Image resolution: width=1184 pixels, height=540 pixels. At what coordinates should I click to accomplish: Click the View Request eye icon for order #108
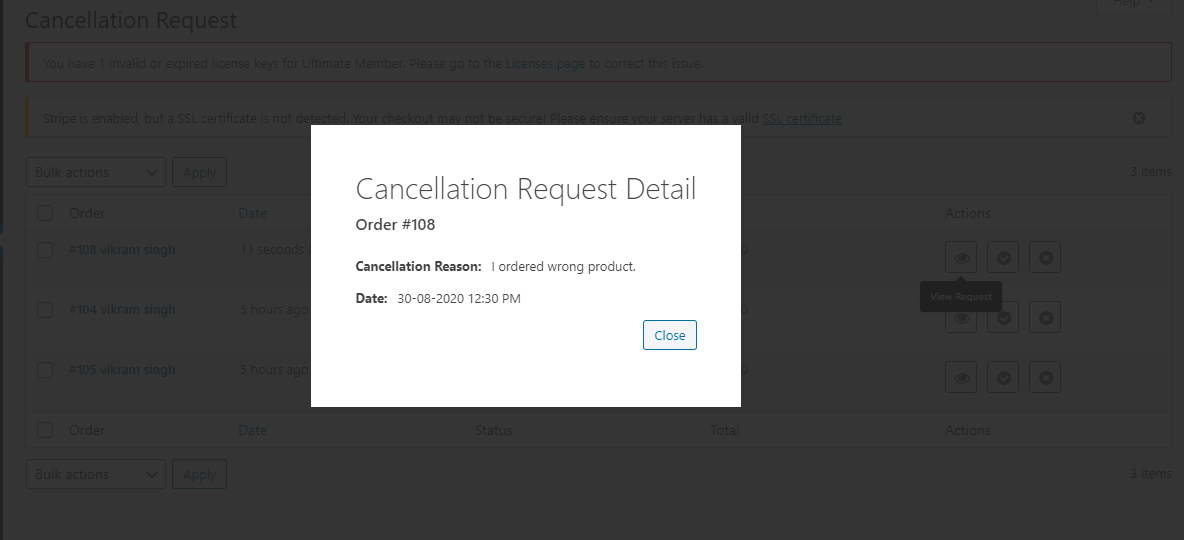coord(960,258)
